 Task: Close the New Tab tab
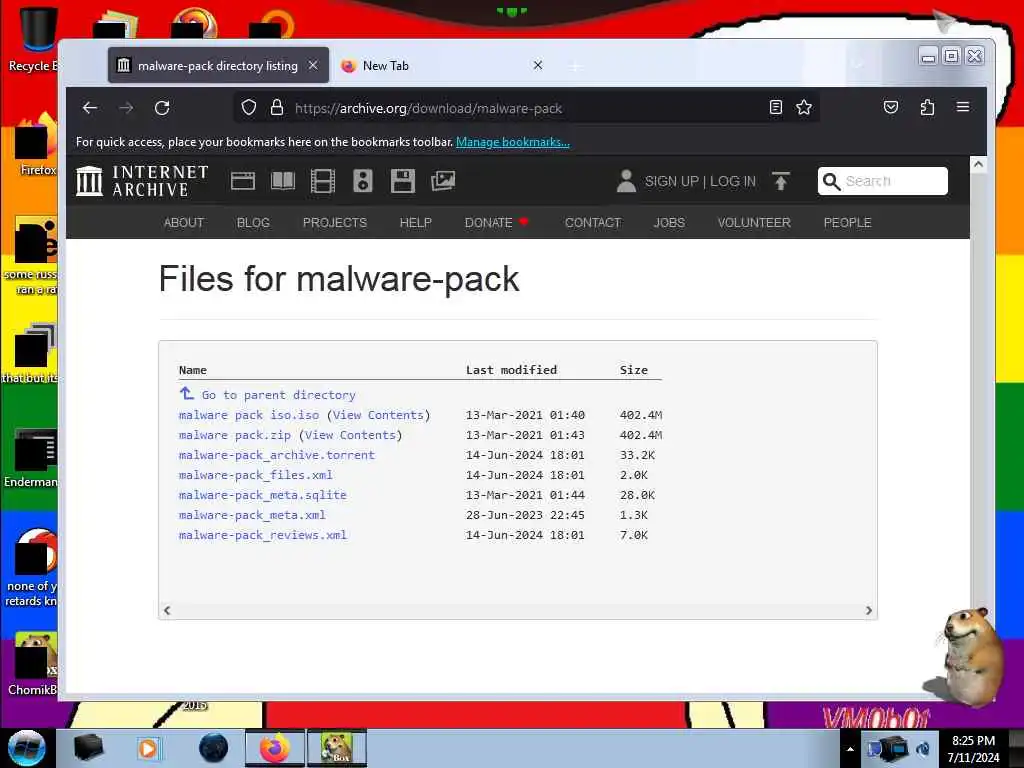click(537, 65)
